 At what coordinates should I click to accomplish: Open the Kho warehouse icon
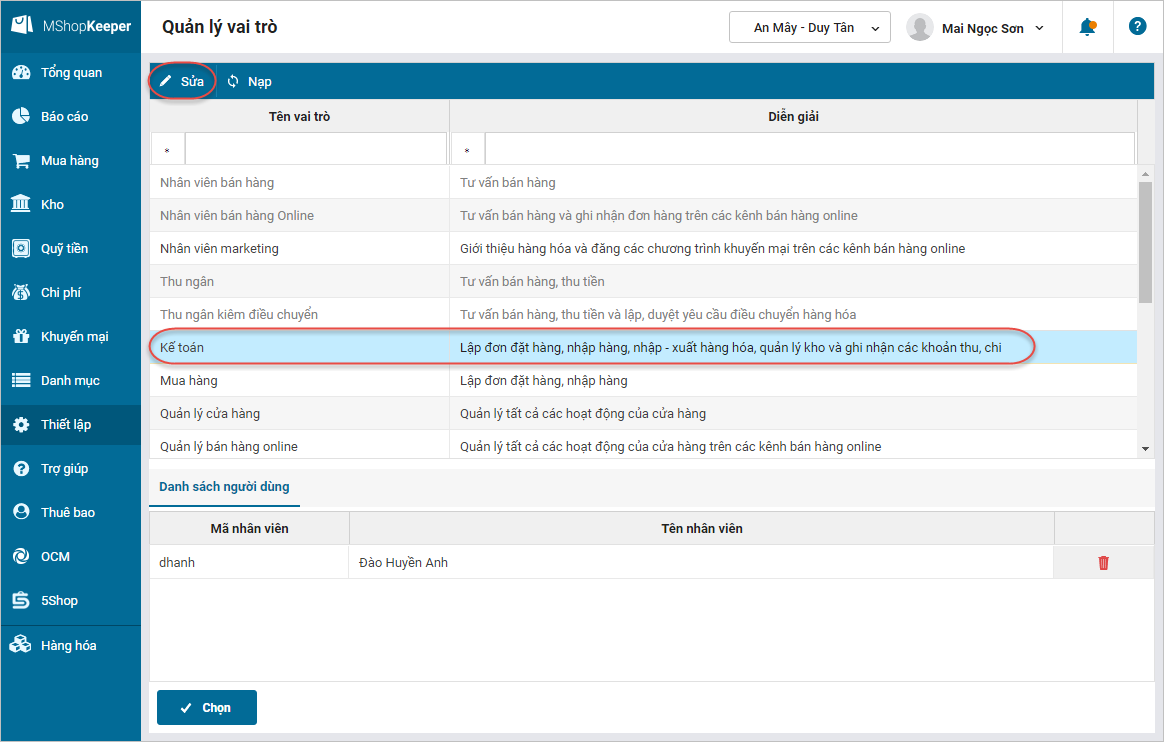22,204
